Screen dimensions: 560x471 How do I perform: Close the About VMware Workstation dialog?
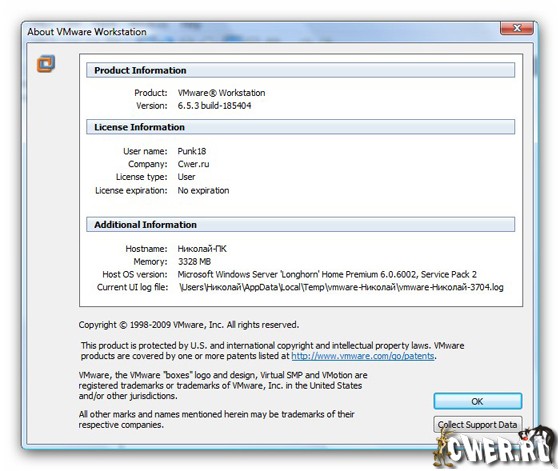[517, 28]
